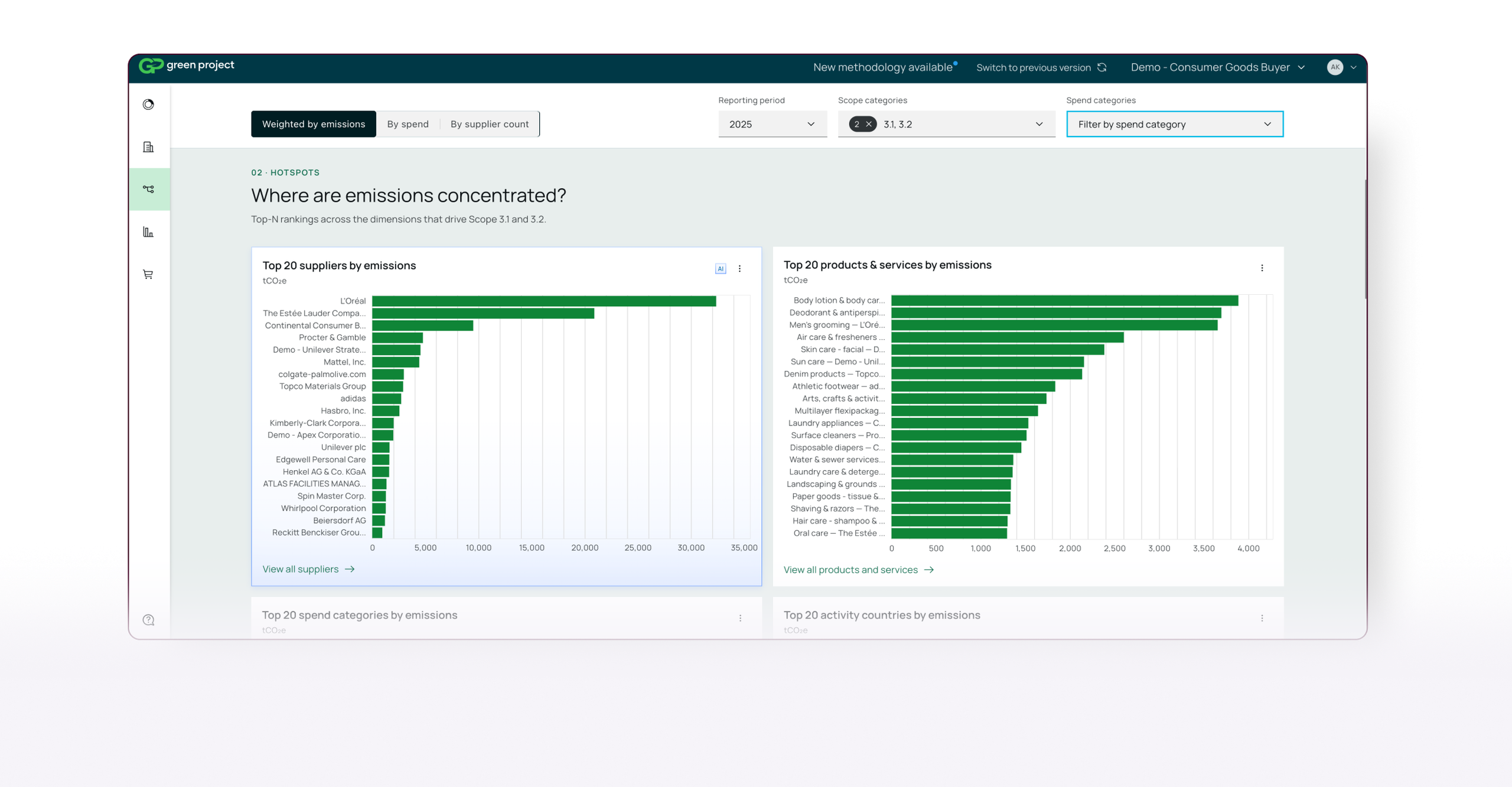Open the Reporting period 2025 dropdown
Screen dimensions: 1512x787
click(773, 124)
